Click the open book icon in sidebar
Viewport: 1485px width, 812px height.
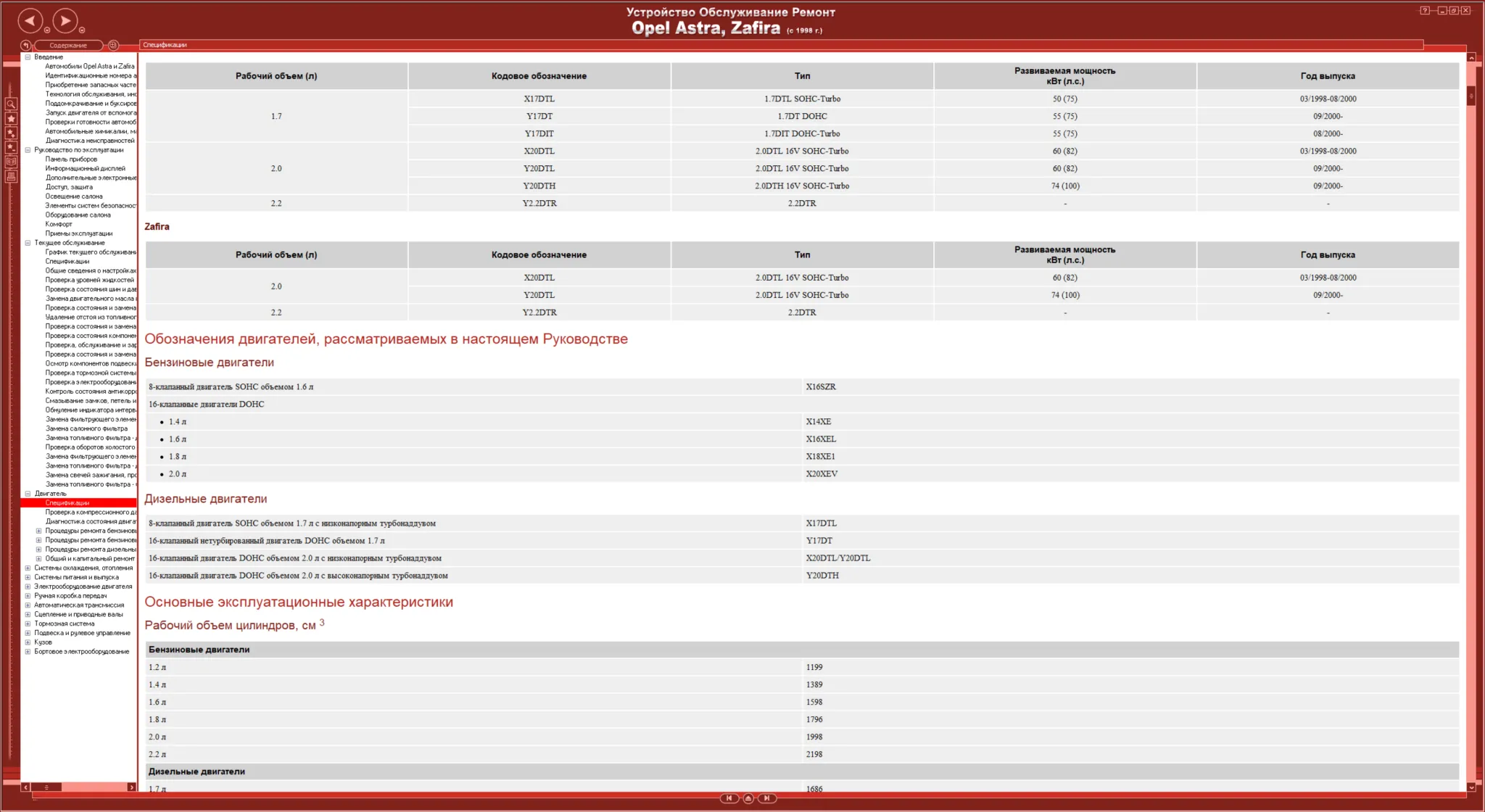click(x=11, y=162)
